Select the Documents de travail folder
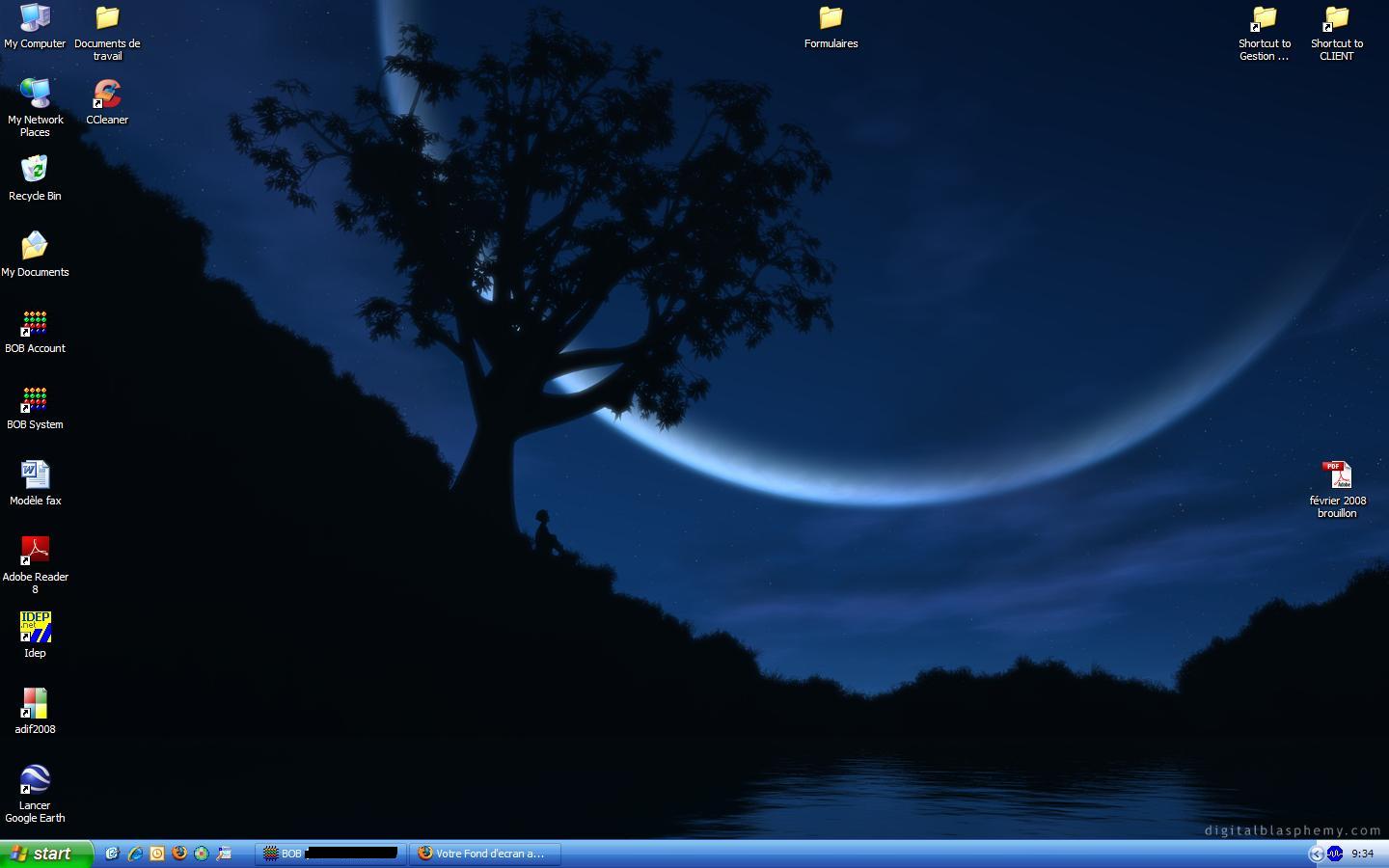1389x868 pixels. [107, 33]
